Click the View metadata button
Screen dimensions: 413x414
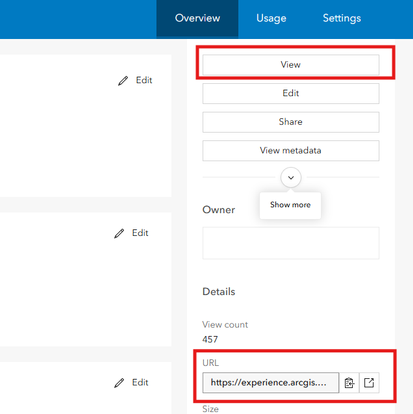click(291, 151)
